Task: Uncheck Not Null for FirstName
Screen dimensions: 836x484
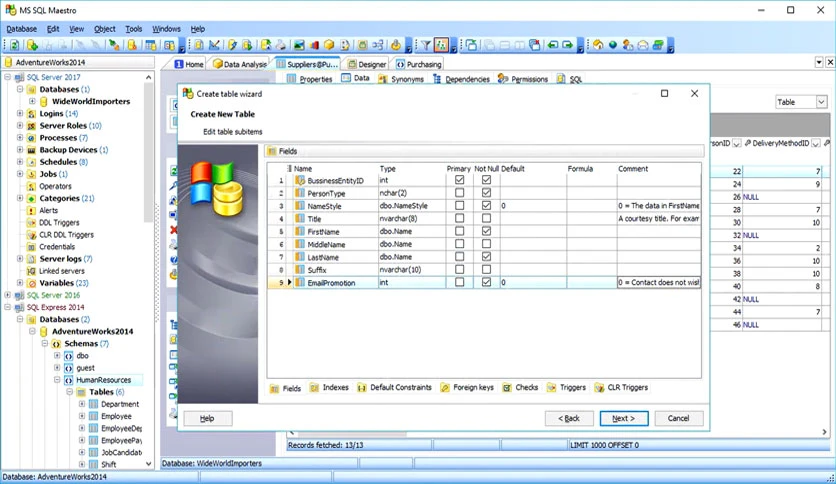Action: pyautogui.click(x=486, y=231)
